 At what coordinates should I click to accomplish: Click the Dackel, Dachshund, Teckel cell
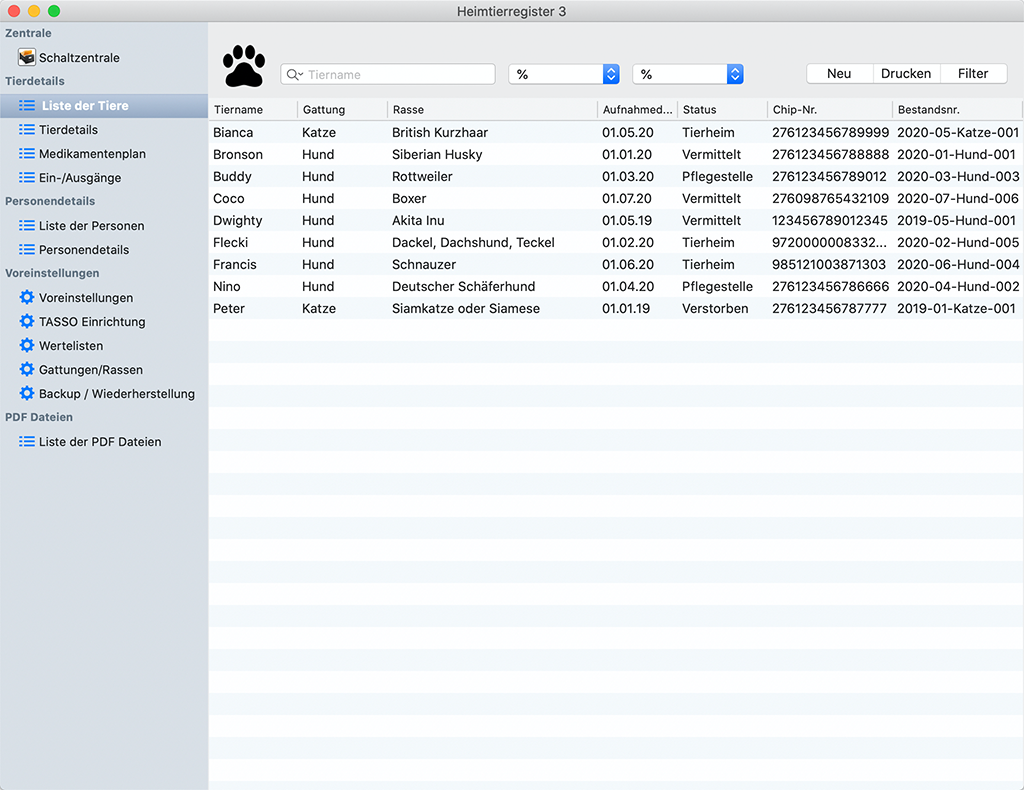[473, 243]
